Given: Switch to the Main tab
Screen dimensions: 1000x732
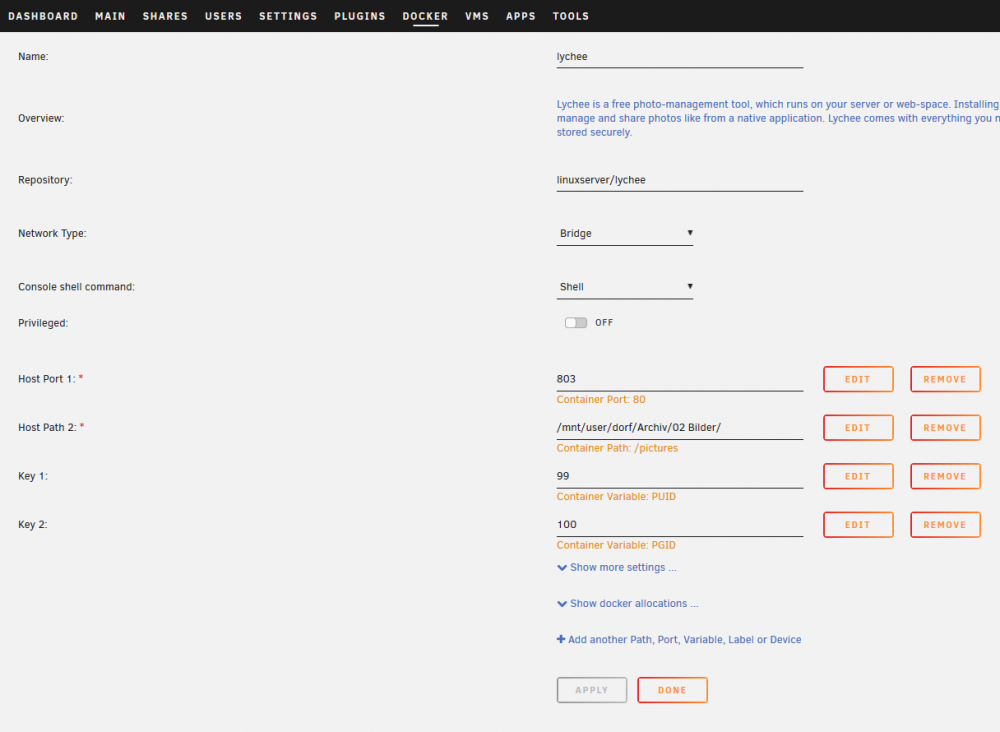Looking at the screenshot, I should (110, 16).
